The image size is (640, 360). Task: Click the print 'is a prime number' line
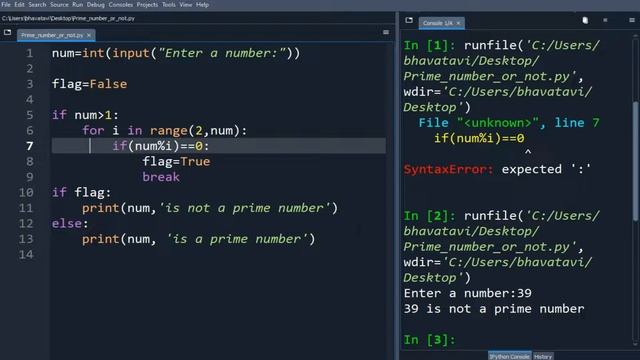point(198,239)
